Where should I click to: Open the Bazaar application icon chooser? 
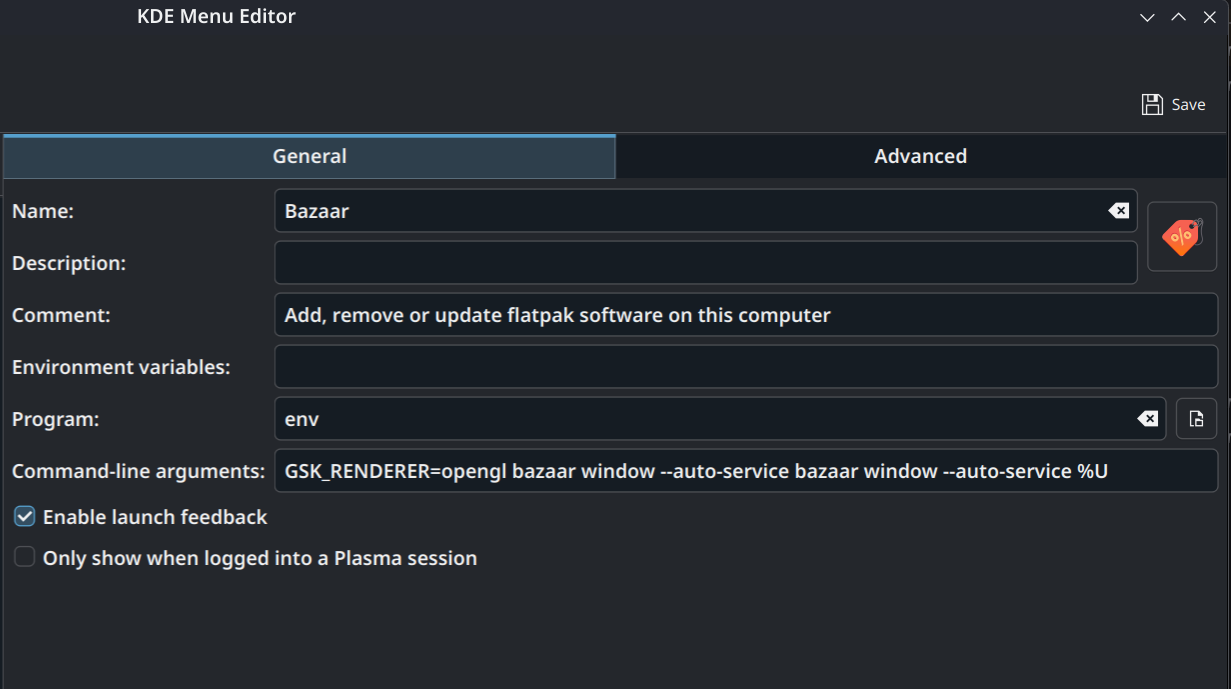[1182, 236]
